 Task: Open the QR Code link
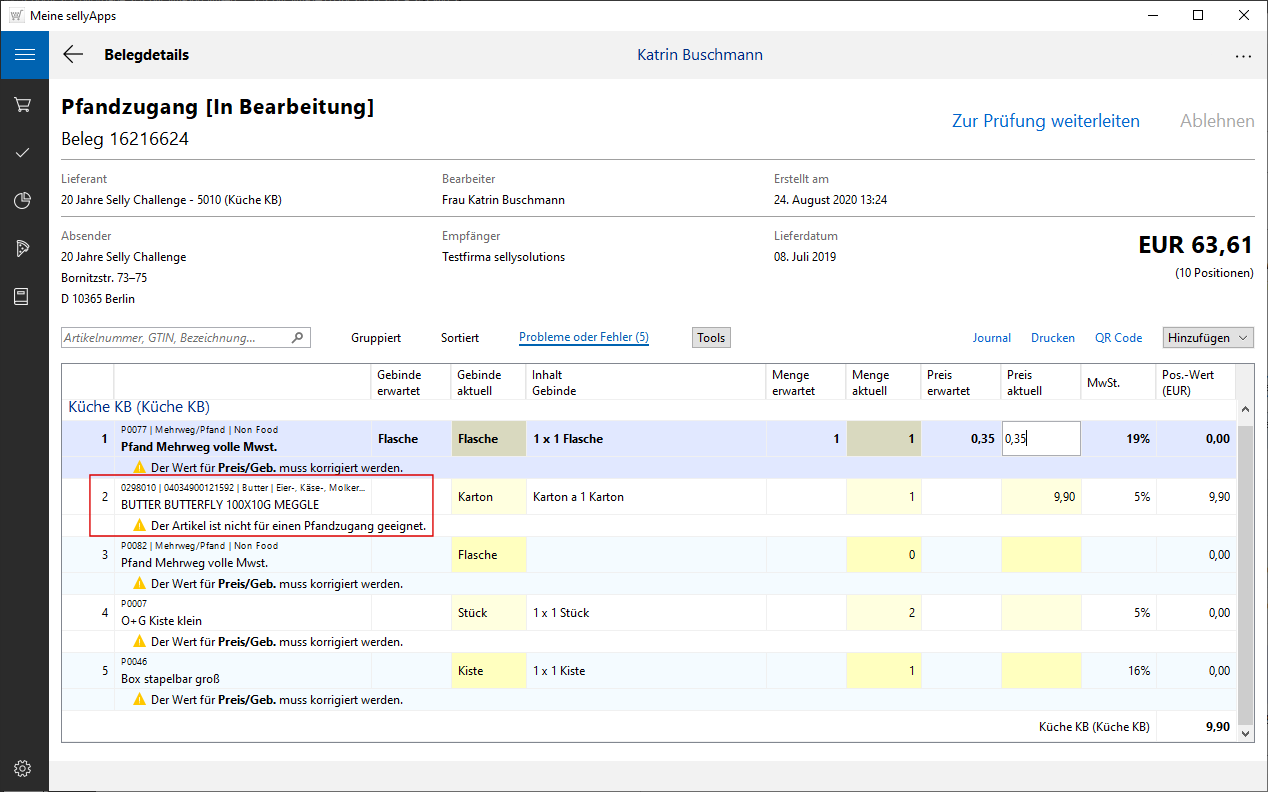pos(1118,338)
